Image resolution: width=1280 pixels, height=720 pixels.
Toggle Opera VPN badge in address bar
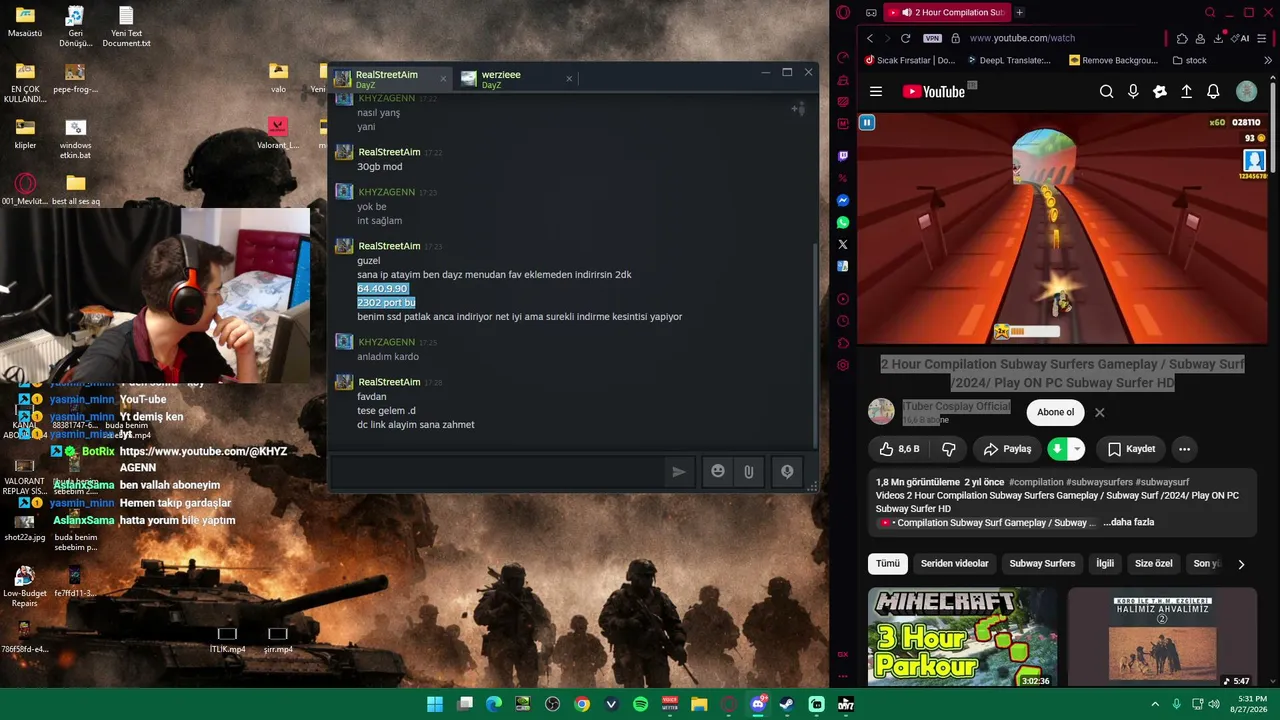click(932, 38)
